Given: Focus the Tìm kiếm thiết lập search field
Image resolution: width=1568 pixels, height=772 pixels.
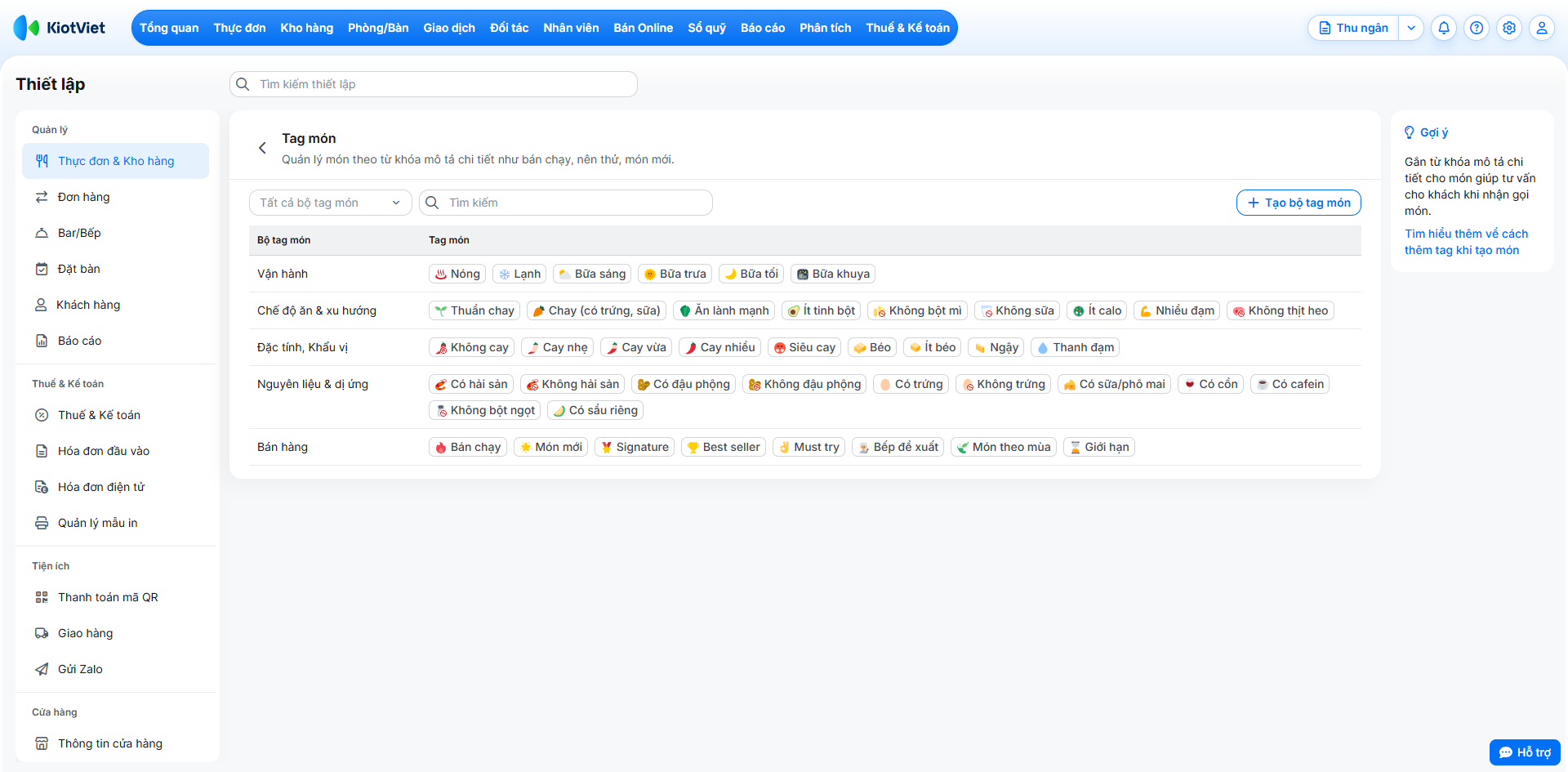Looking at the screenshot, I should (x=434, y=84).
